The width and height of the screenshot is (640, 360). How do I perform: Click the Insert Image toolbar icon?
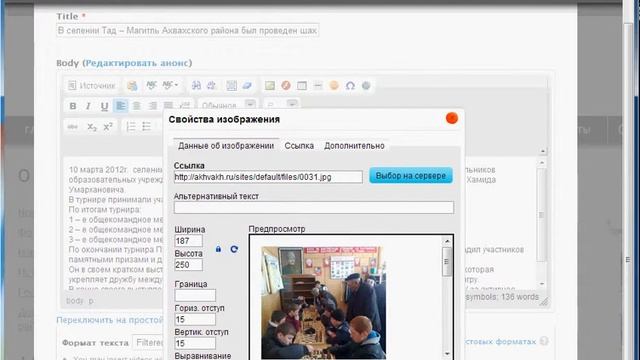270,85
